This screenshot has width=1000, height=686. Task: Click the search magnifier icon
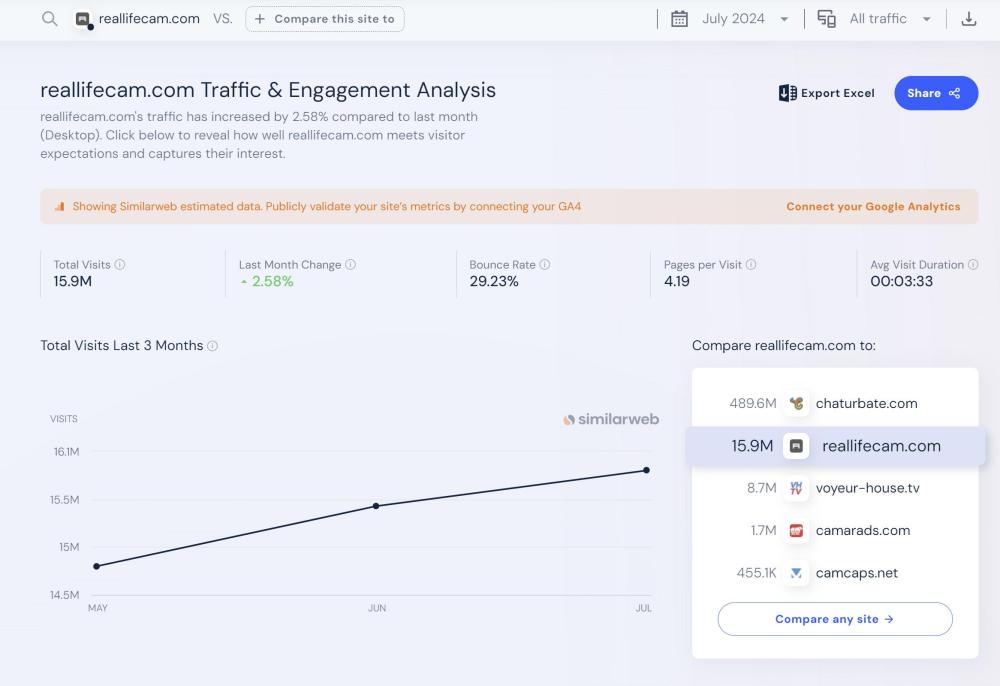click(x=49, y=19)
